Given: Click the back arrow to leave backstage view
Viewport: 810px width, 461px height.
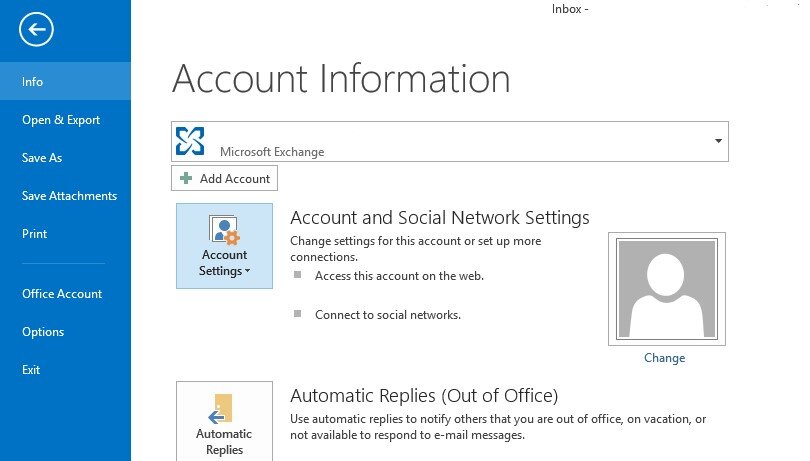Looking at the screenshot, I should point(37,30).
